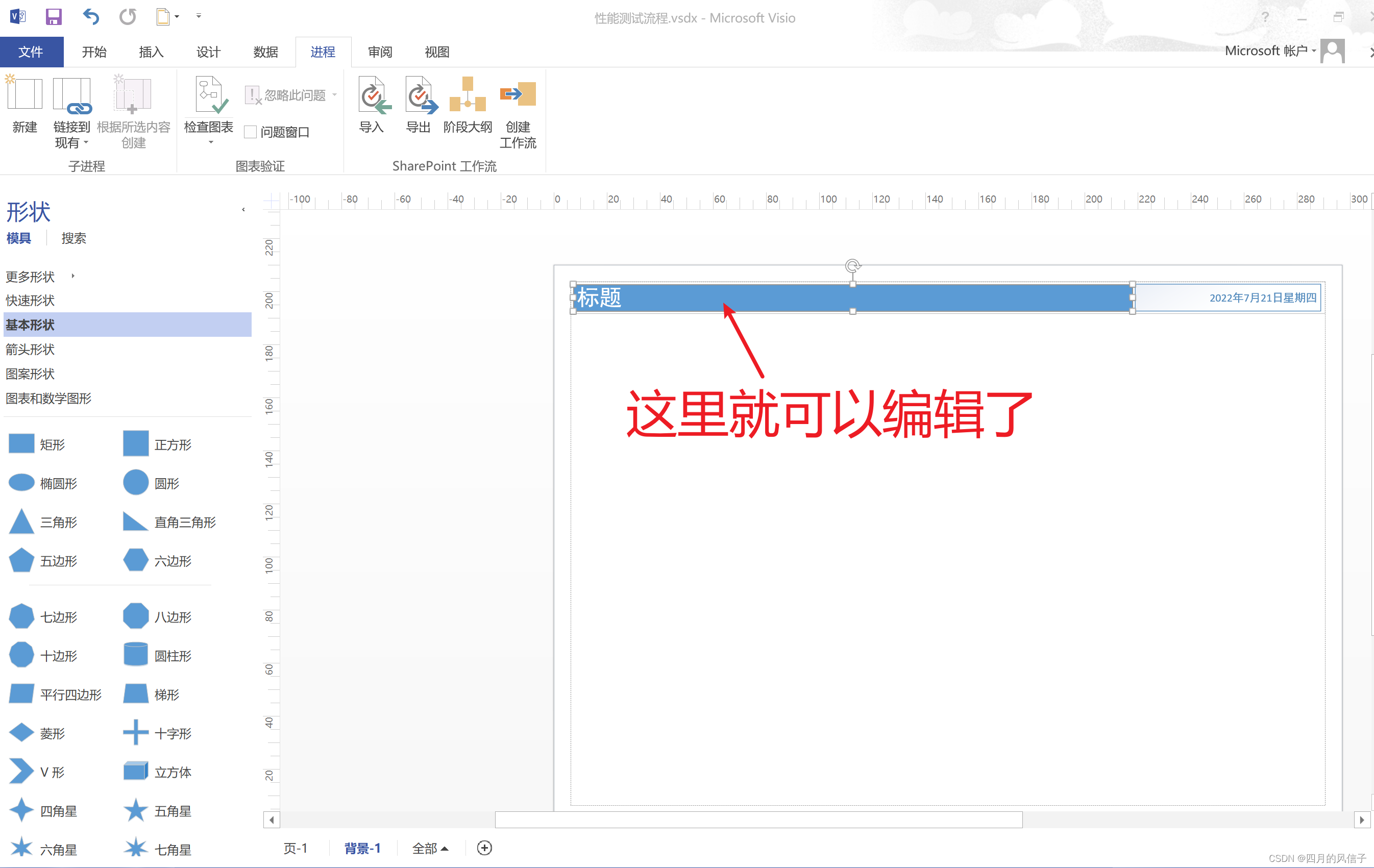The image size is (1374, 868).
Task: Open the Microsoft account (帐户) dropdown
Action: click(1272, 52)
